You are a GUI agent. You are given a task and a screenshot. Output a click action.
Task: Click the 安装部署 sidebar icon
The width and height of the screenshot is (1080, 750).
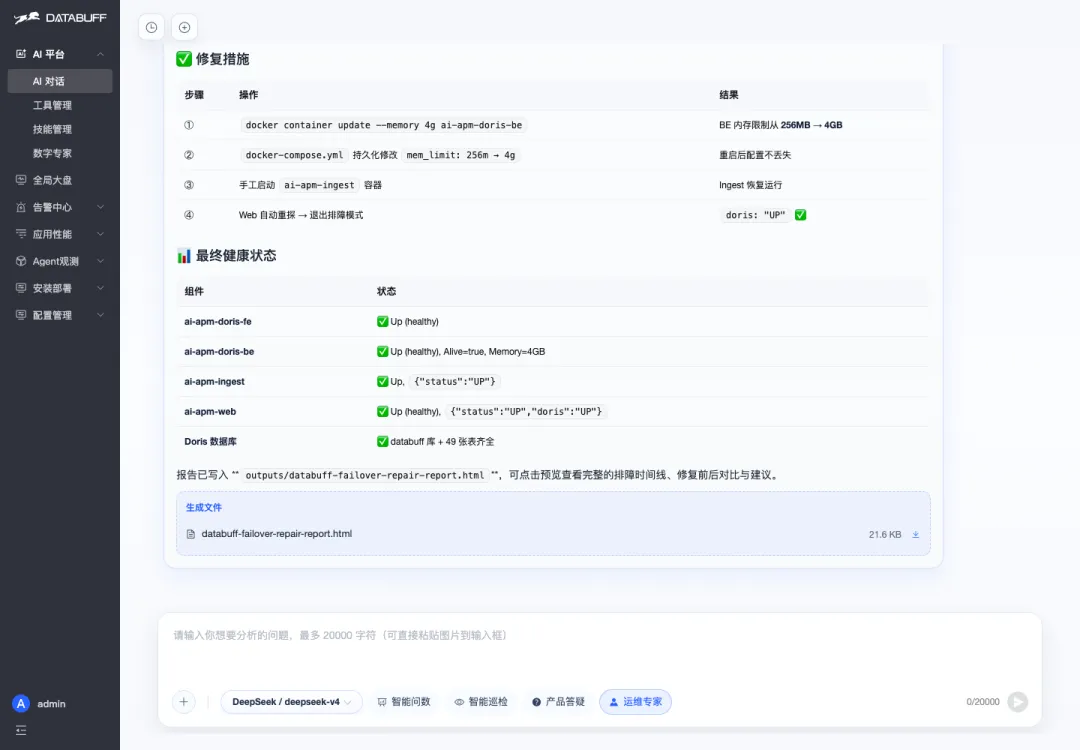point(21,288)
